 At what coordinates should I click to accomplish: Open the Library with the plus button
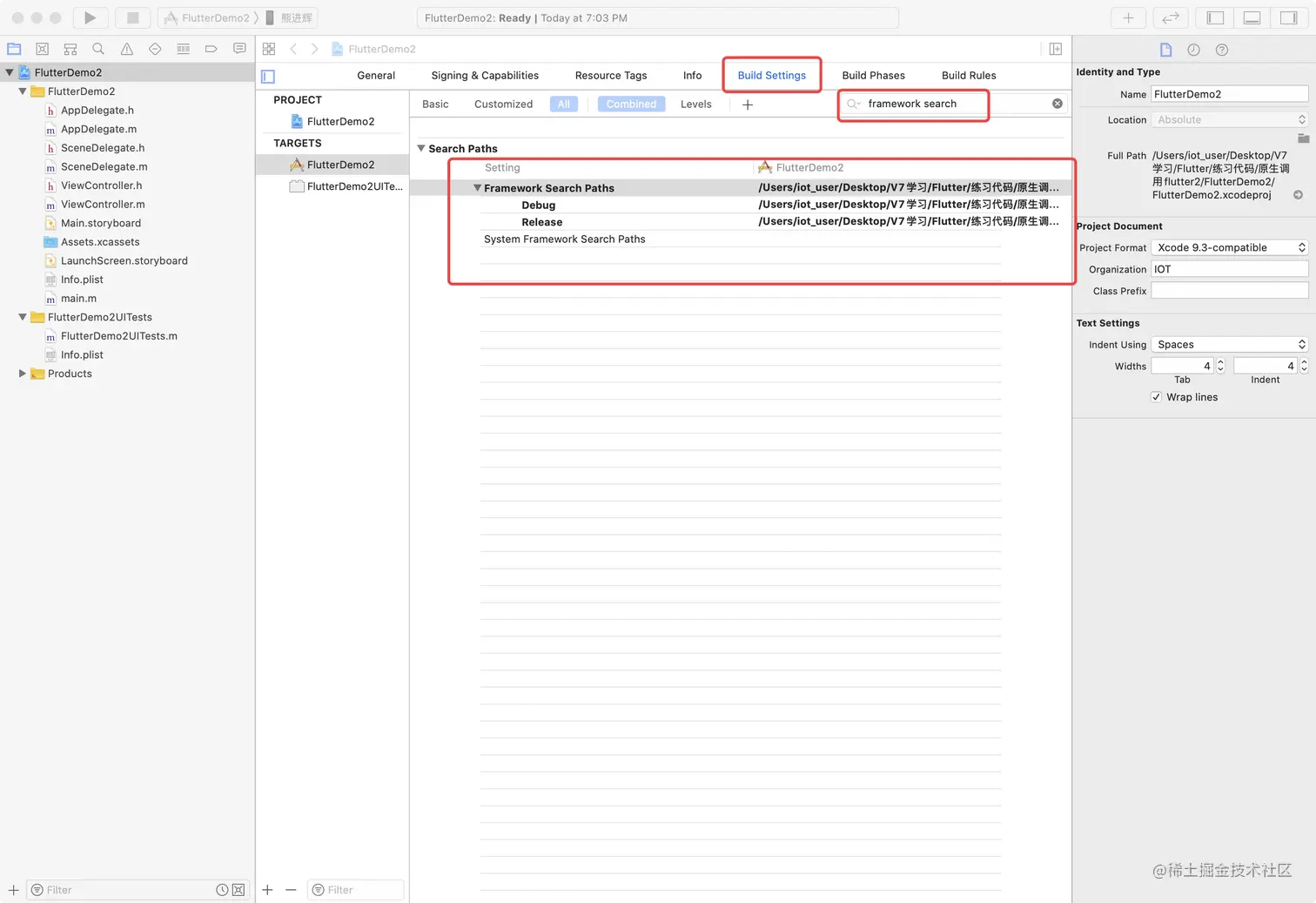point(1128,17)
